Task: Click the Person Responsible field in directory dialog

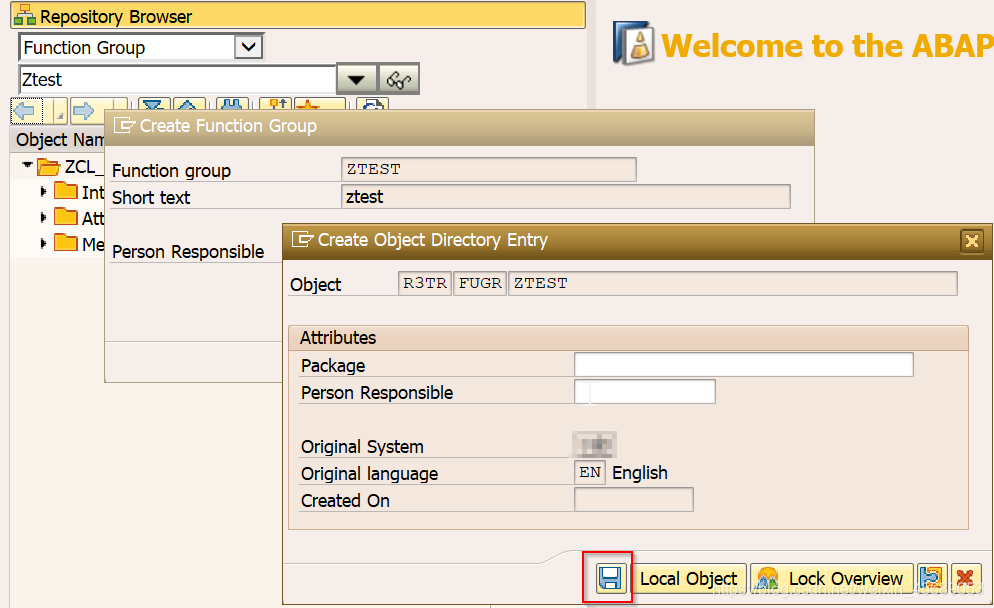Action: point(644,391)
